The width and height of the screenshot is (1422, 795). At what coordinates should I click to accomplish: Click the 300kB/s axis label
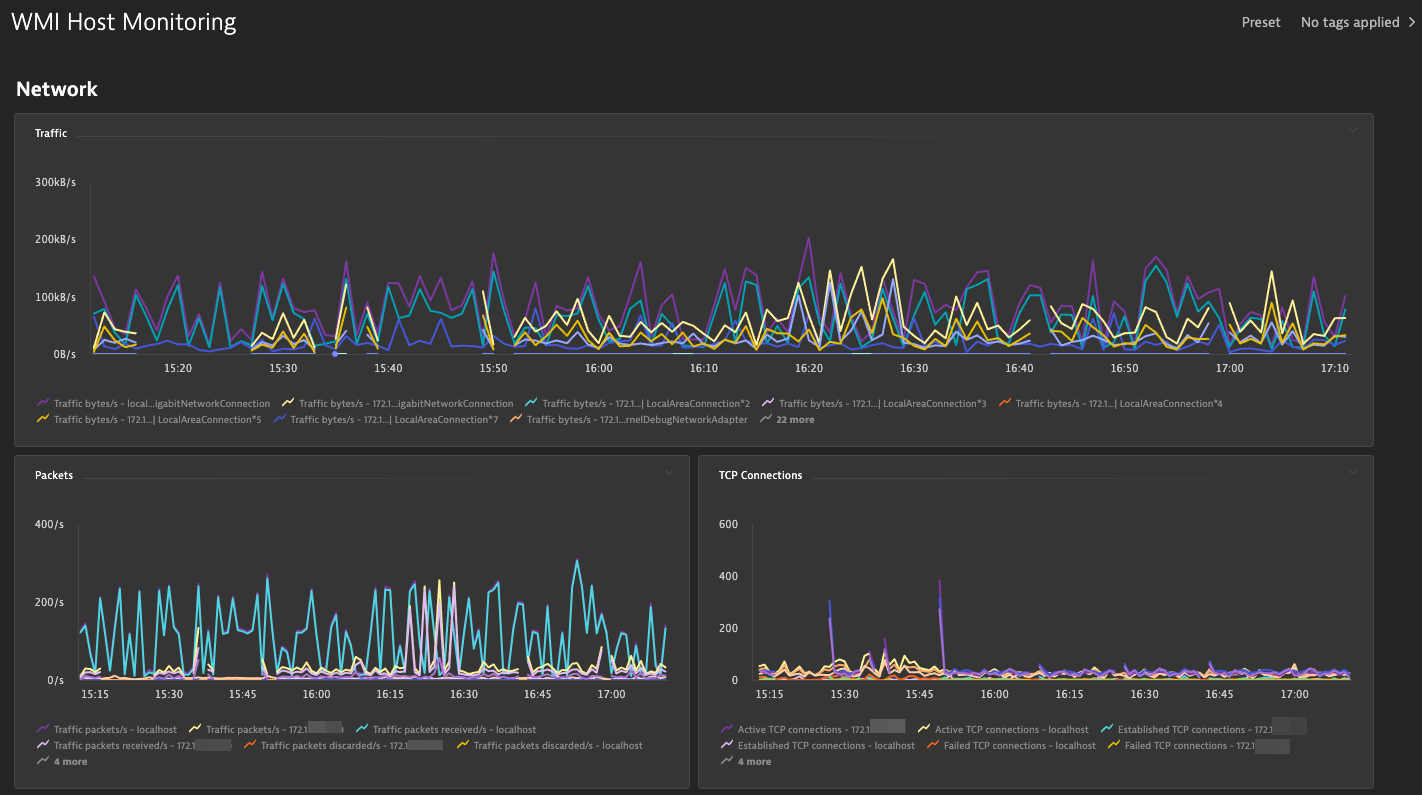coord(55,184)
